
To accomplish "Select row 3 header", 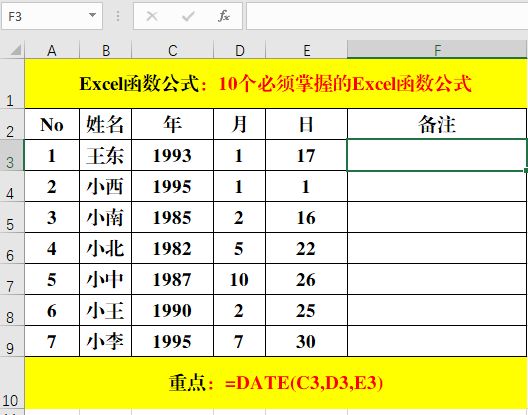I will pyautogui.click(x=12, y=155).
